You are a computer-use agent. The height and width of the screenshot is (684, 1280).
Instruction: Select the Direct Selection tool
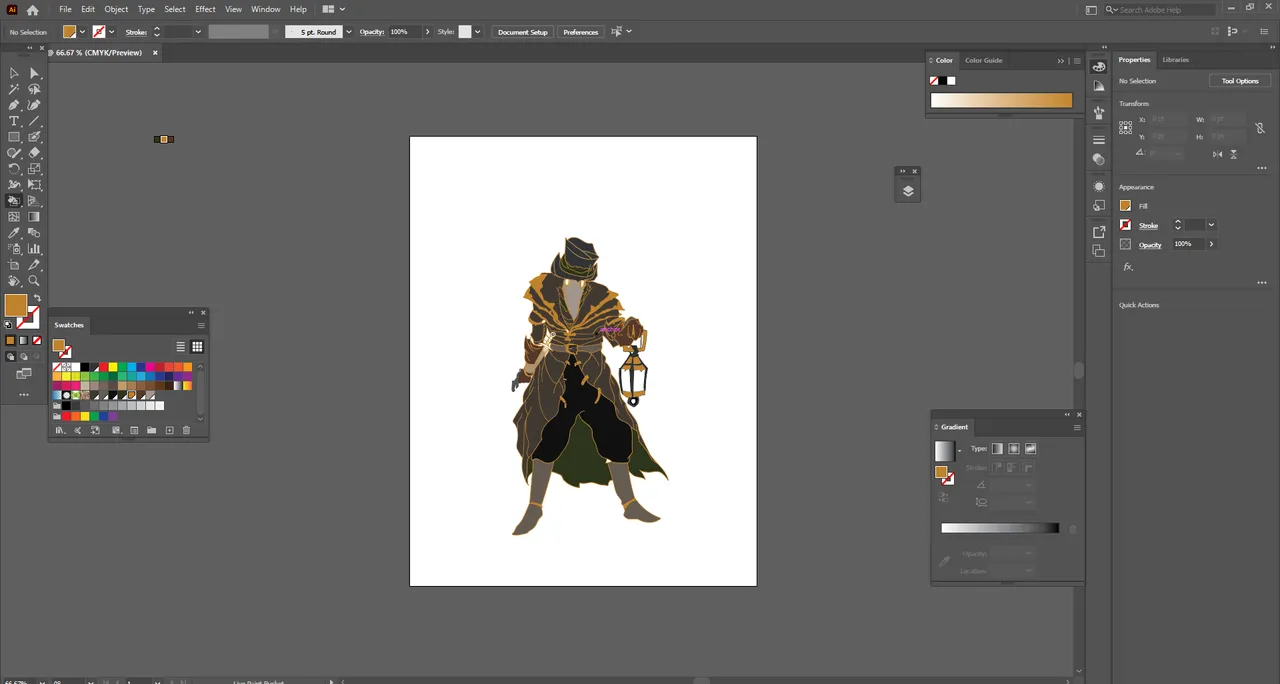coord(34,73)
